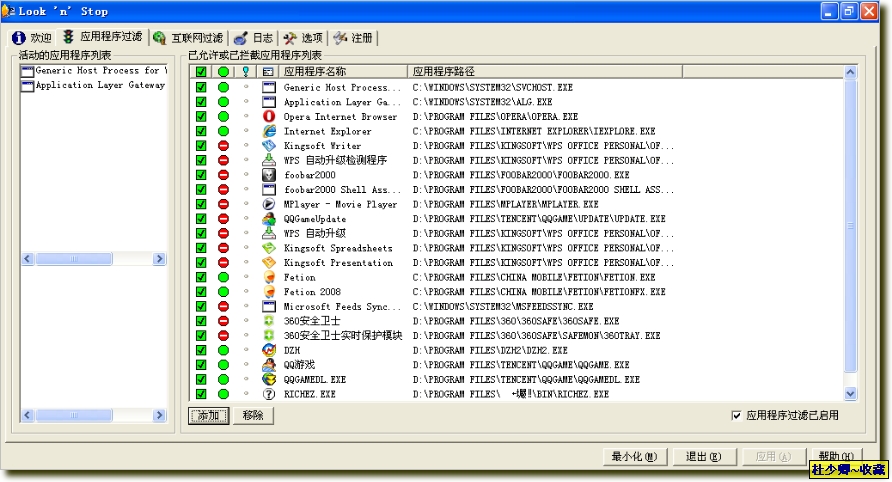Click path D:\PROGRAM FILES\DZH2\DZH2.EXE
This screenshot has height=482, width=892.
(x=490, y=351)
